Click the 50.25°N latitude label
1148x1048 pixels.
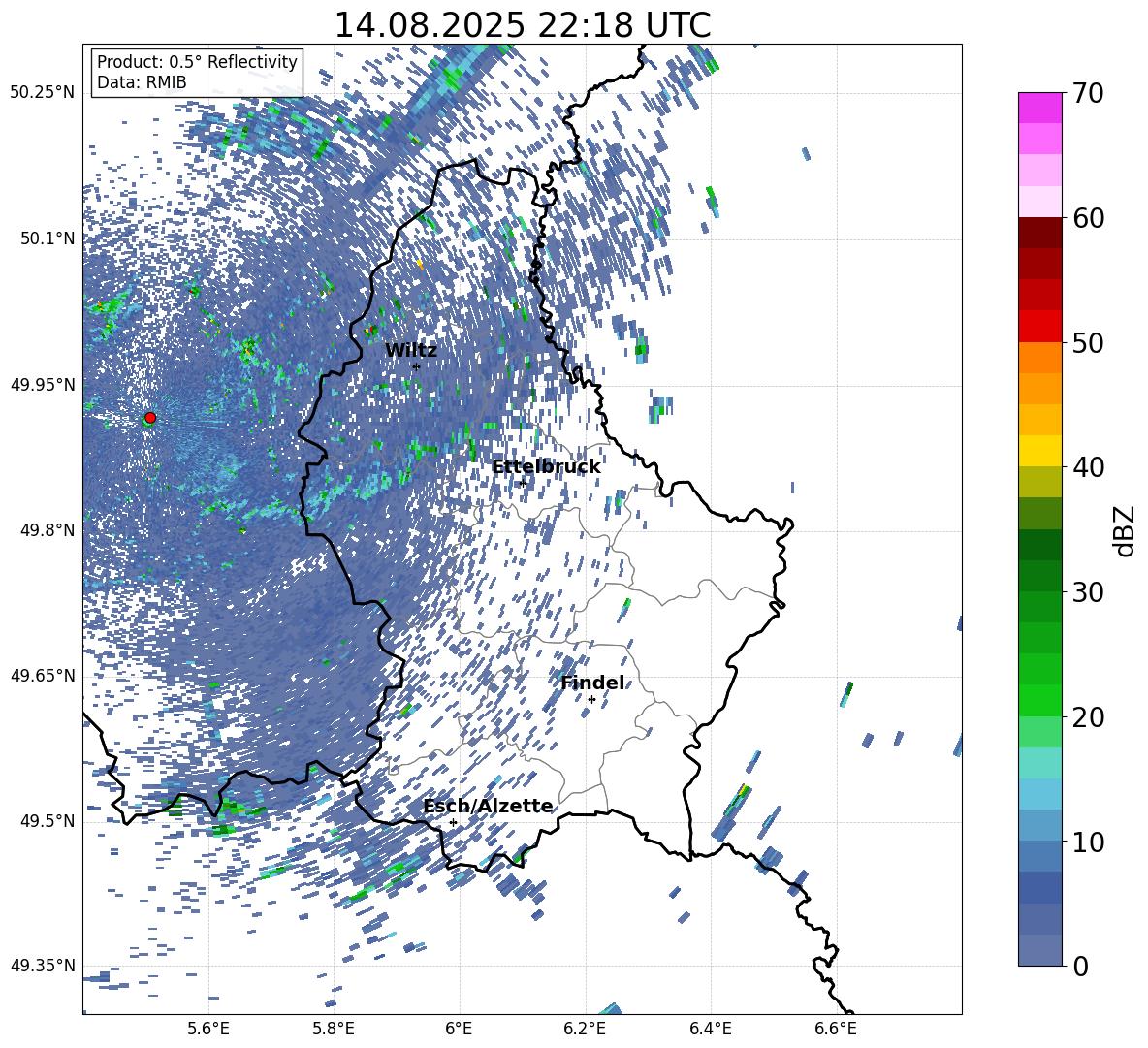click(43, 93)
